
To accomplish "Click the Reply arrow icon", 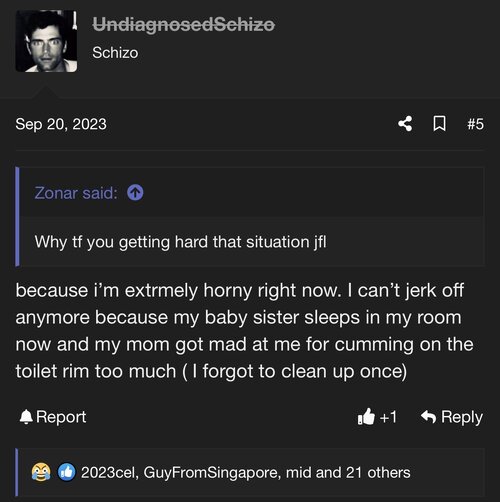I will (x=428, y=417).
